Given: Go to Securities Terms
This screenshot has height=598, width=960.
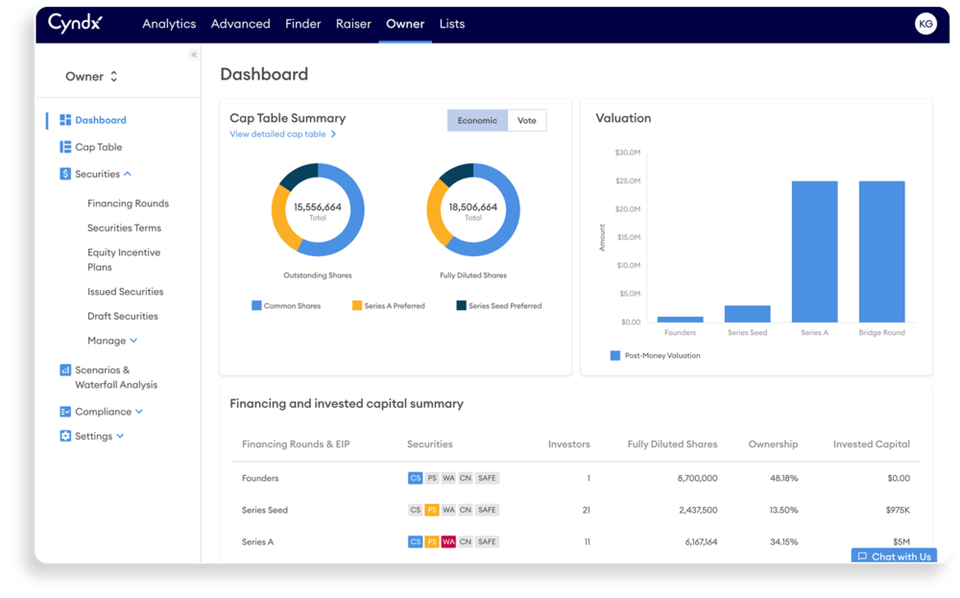Looking at the screenshot, I should [x=124, y=228].
